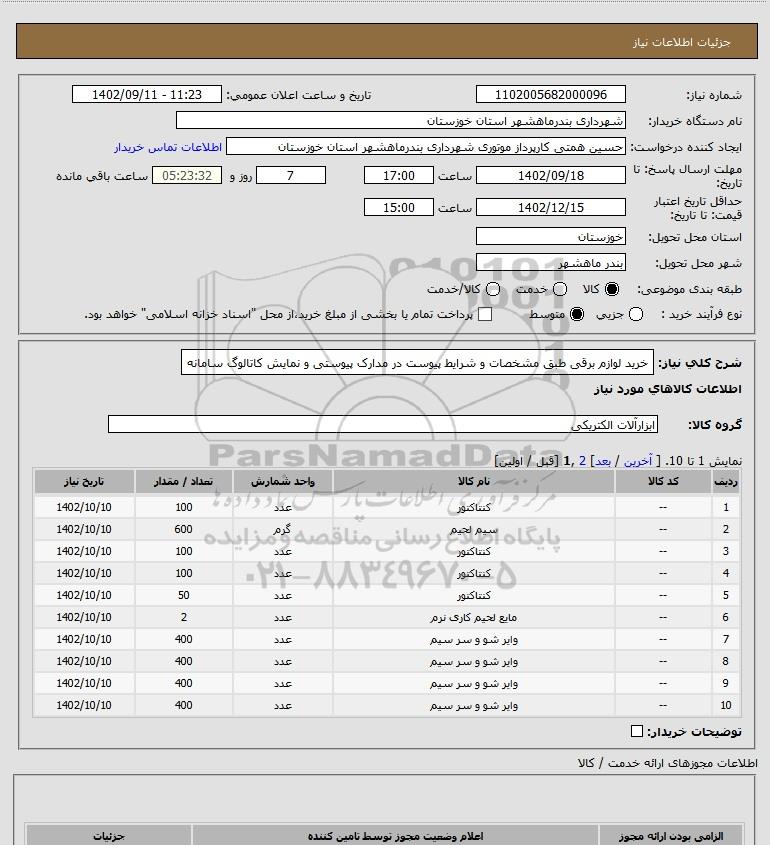Click the الزامی بودن ارائه مجوز column header

(671, 836)
